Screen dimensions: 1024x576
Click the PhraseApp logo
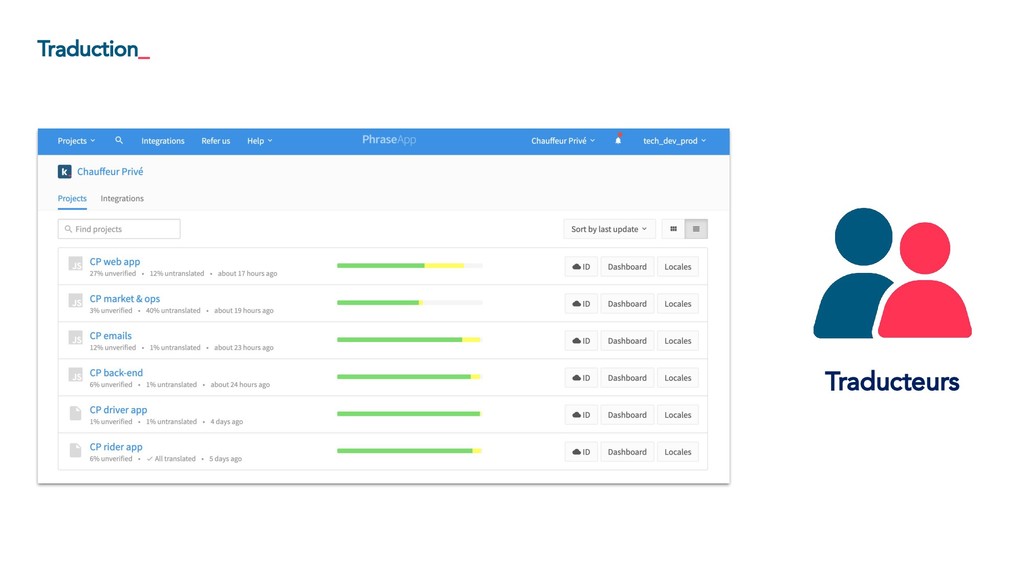[389, 140]
